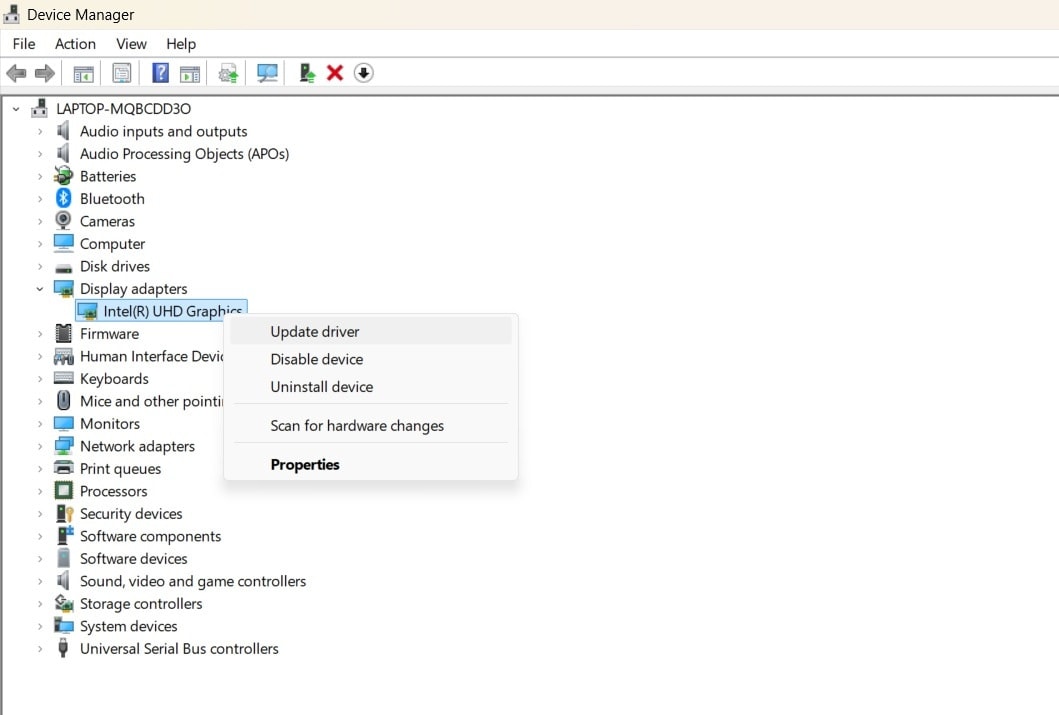
Task: Click Scan for hardware changes monitor icon
Action: coord(267,73)
